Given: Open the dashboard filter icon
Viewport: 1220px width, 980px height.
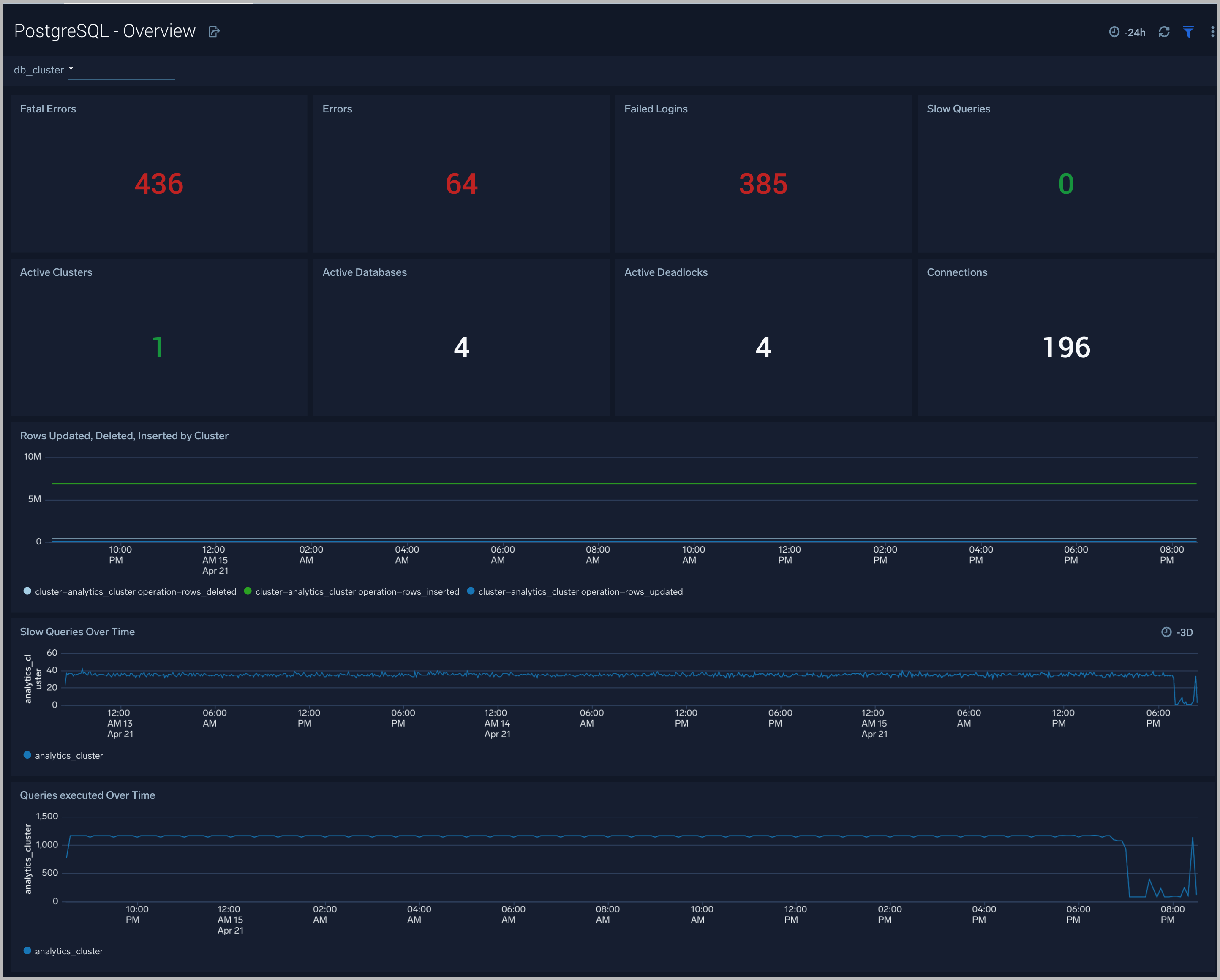Looking at the screenshot, I should [x=1188, y=32].
